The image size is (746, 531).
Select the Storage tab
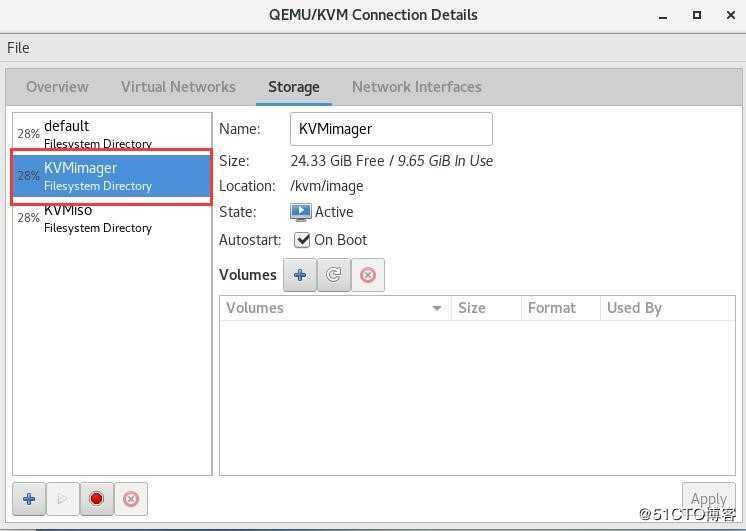point(294,87)
